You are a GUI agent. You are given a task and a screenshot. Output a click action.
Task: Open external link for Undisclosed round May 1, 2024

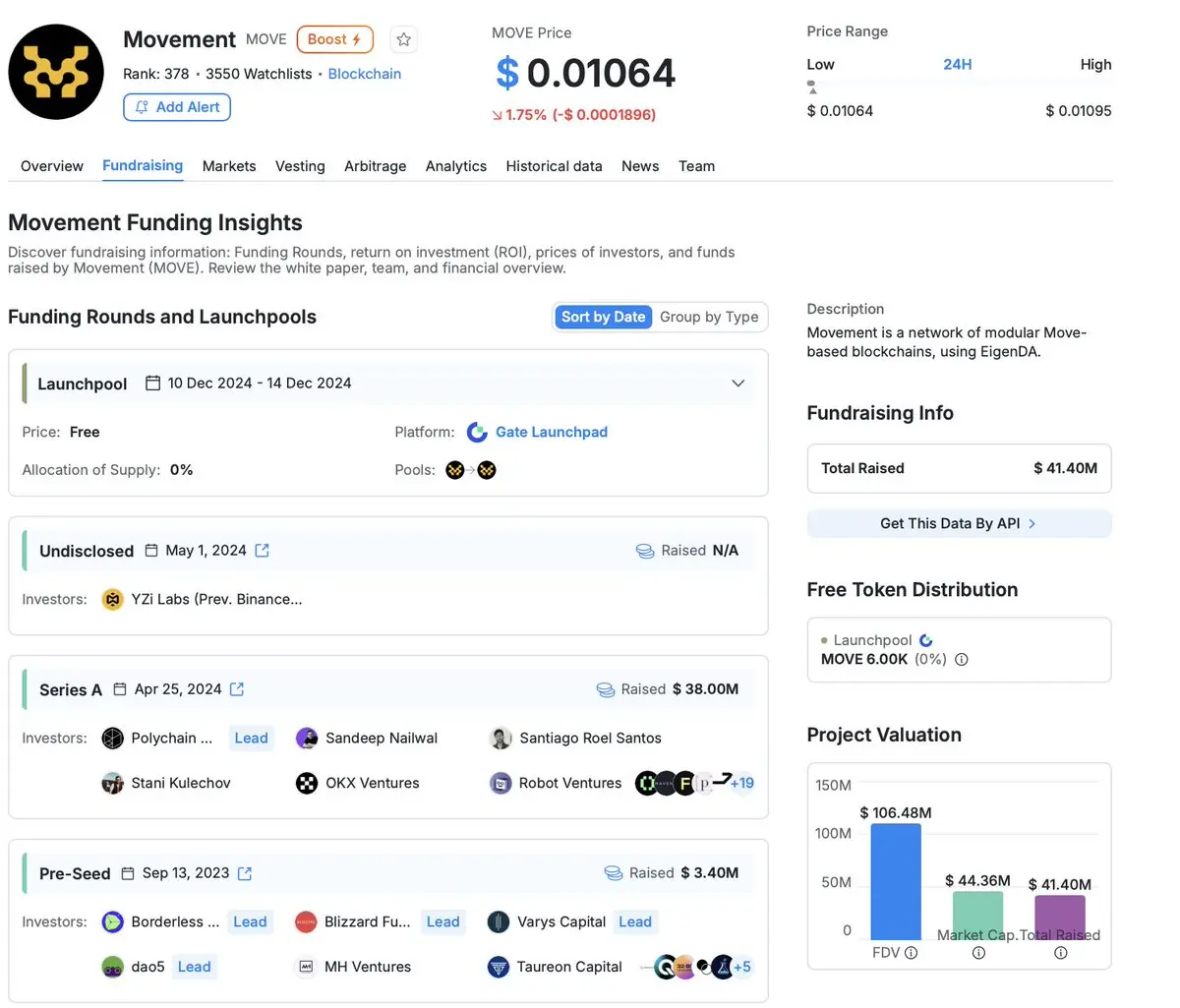263,551
